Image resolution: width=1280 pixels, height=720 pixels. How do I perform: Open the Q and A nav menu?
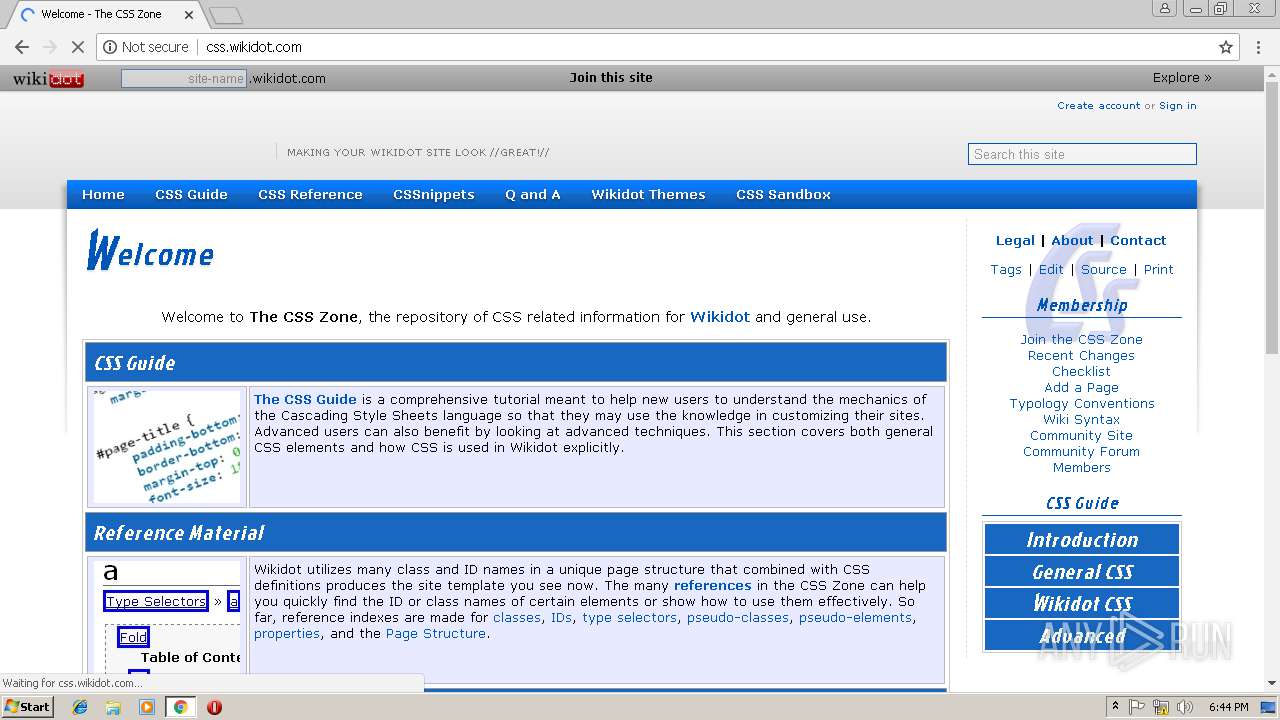point(533,195)
